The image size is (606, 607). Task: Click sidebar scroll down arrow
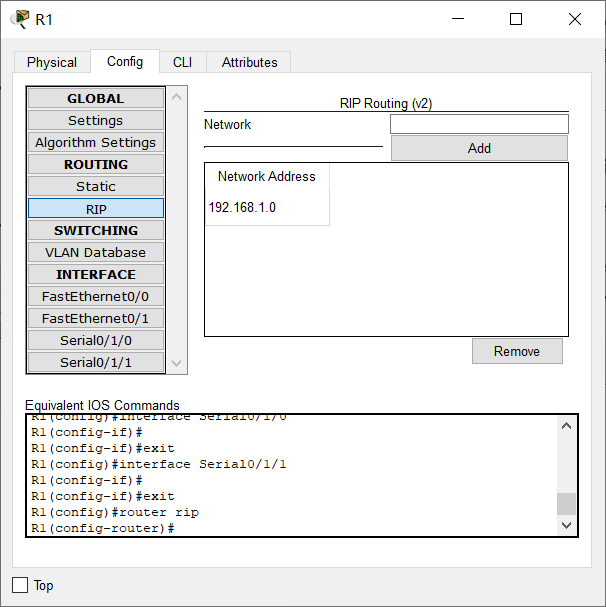(x=177, y=363)
